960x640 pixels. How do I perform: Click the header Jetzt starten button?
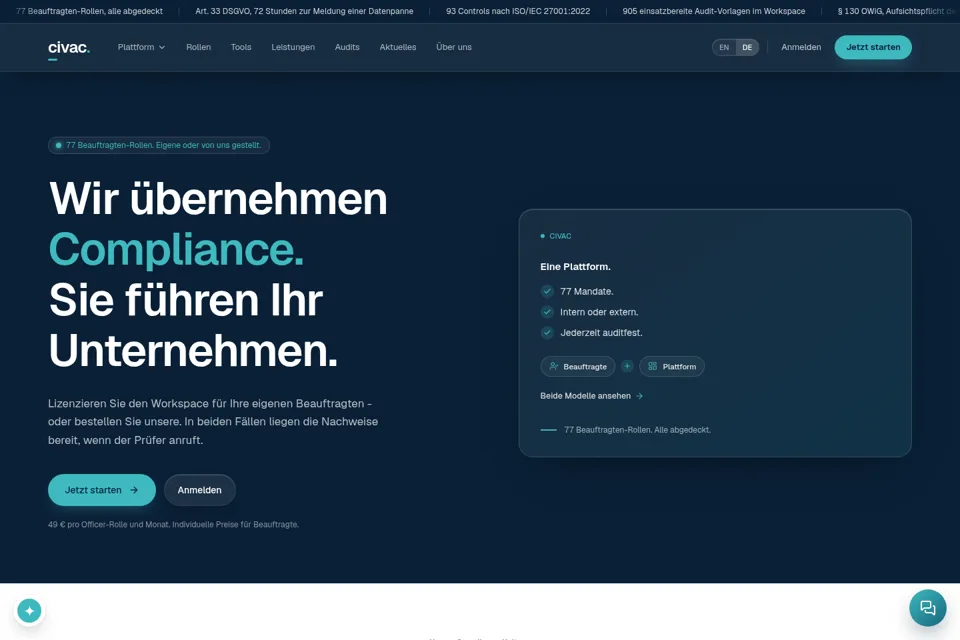(x=873, y=47)
